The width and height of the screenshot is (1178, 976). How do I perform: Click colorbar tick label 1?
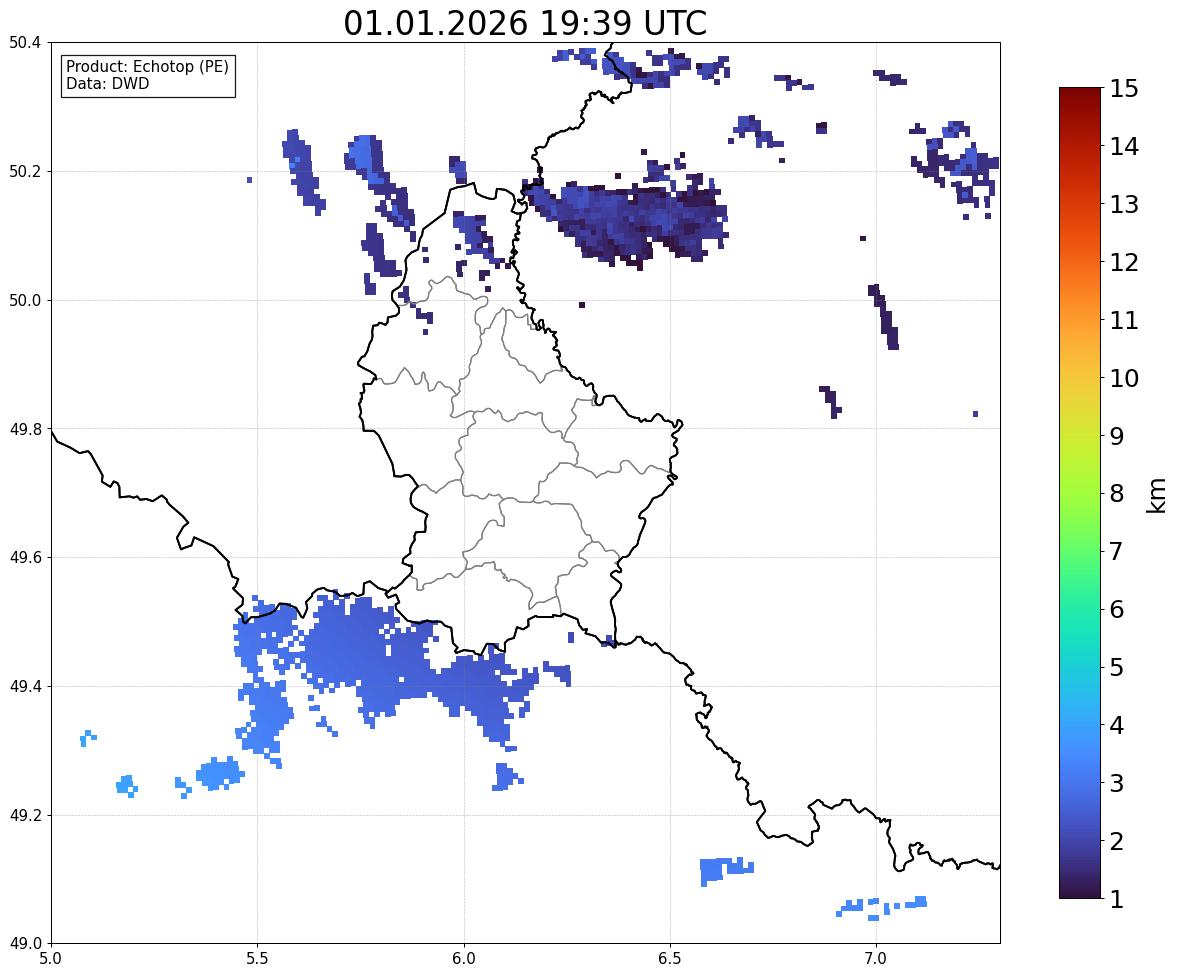[1117, 899]
